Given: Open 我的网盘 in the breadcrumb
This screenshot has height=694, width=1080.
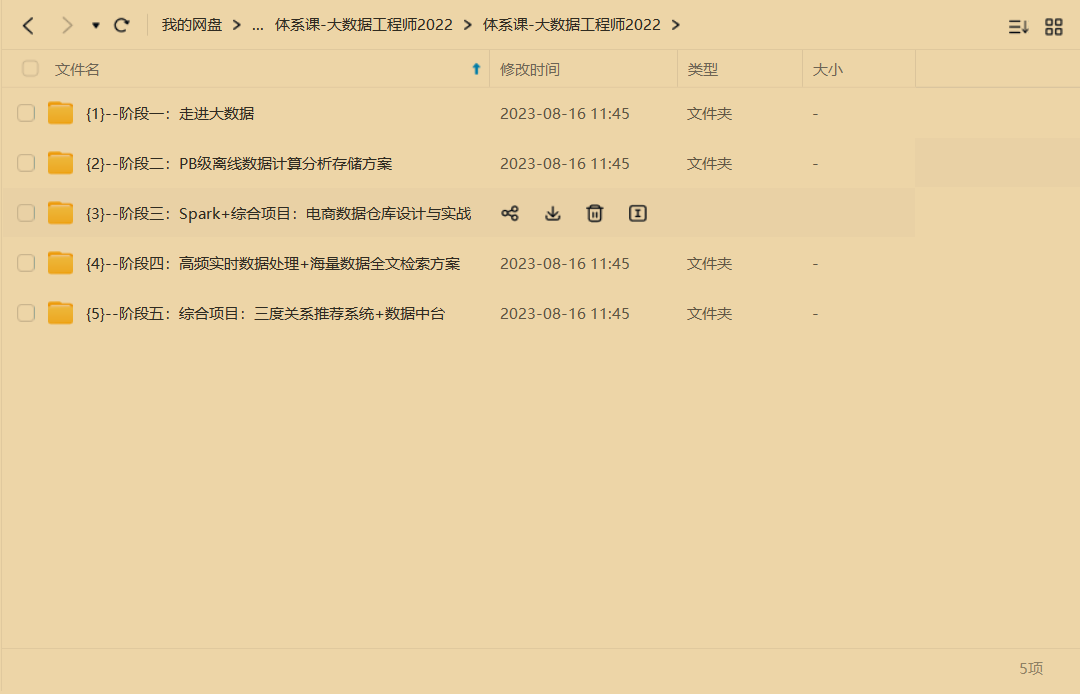Looking at the screenshot, I should coord(191,25).
